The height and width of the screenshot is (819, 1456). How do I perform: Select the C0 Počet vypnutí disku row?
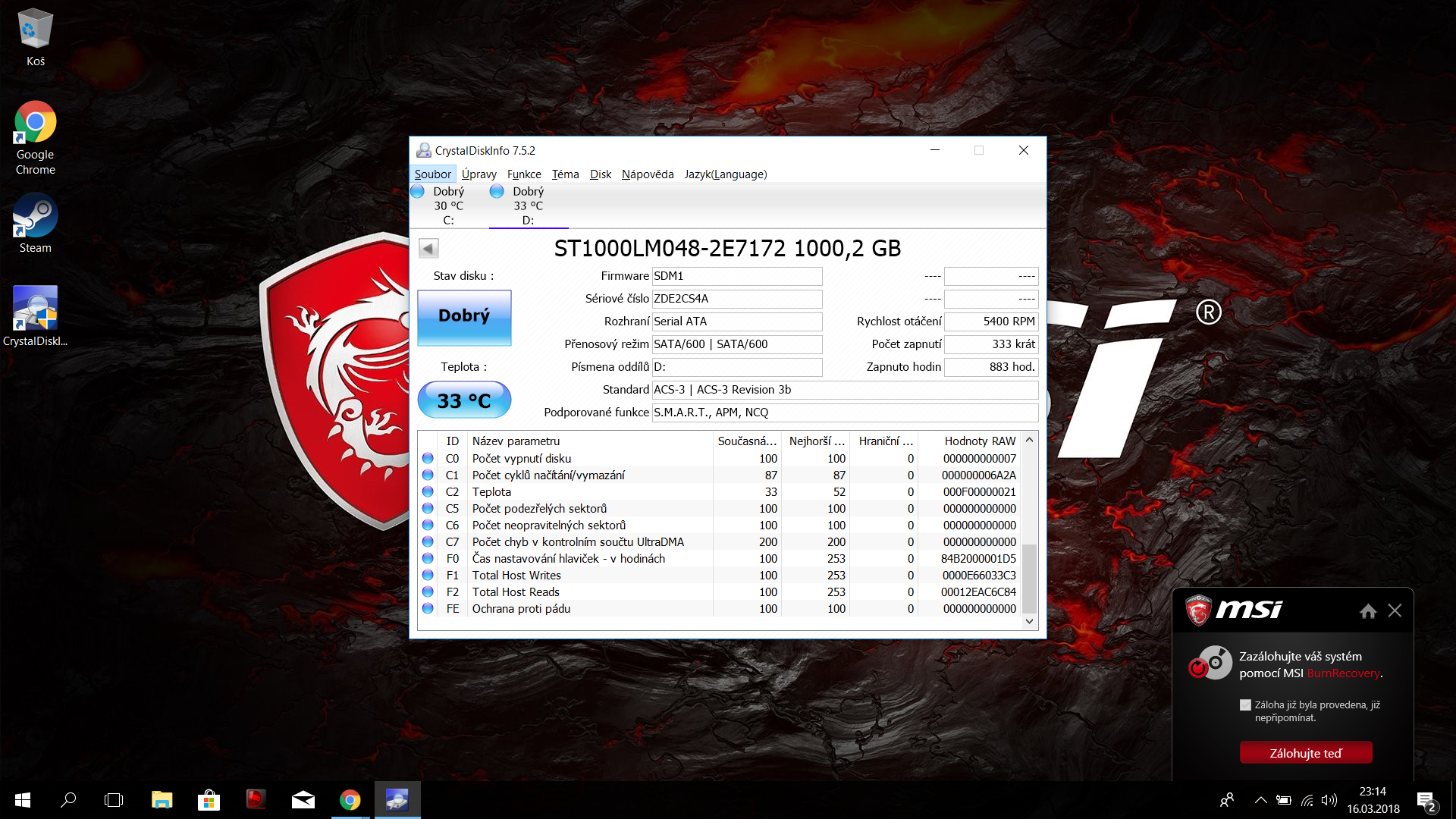tap(720, 459)
